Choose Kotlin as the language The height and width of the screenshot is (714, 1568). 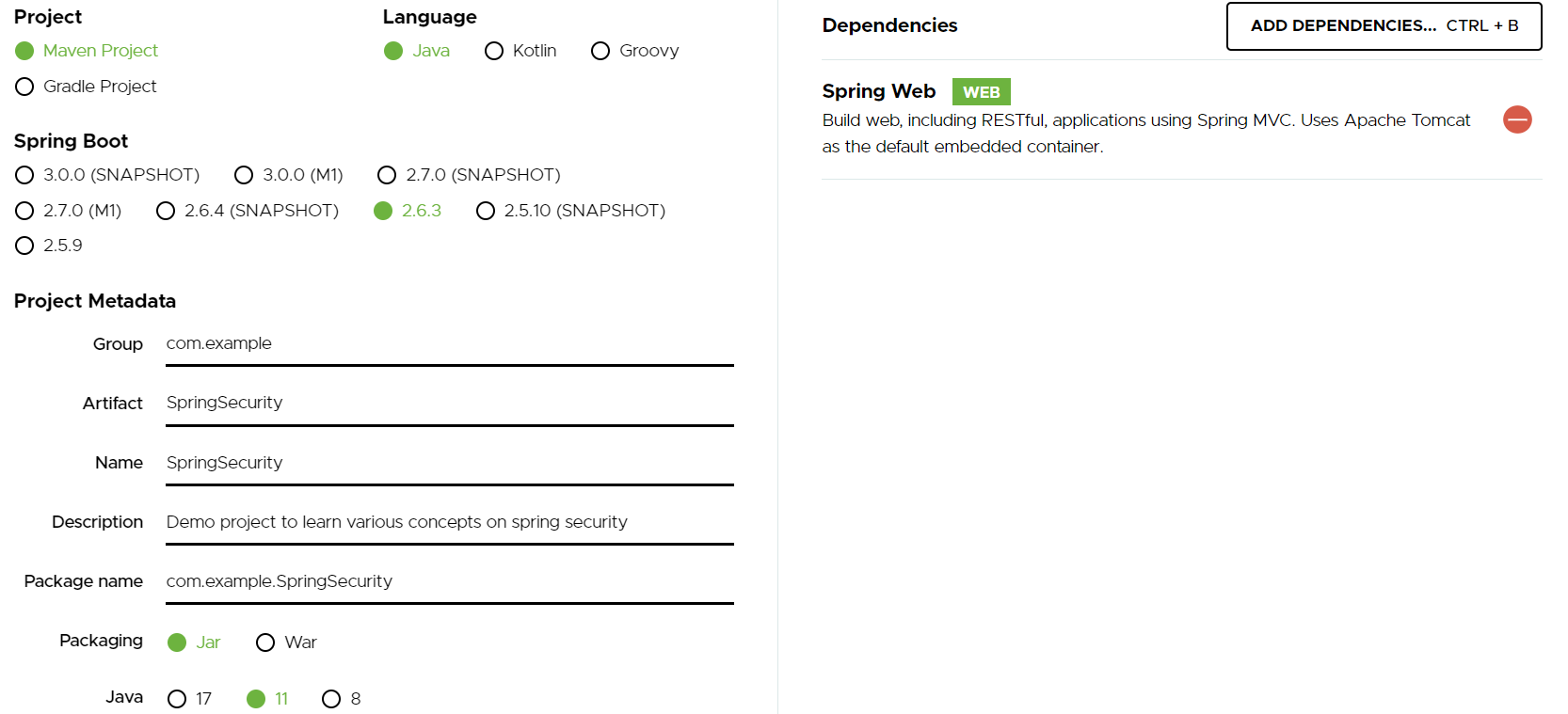click(494, 51)
